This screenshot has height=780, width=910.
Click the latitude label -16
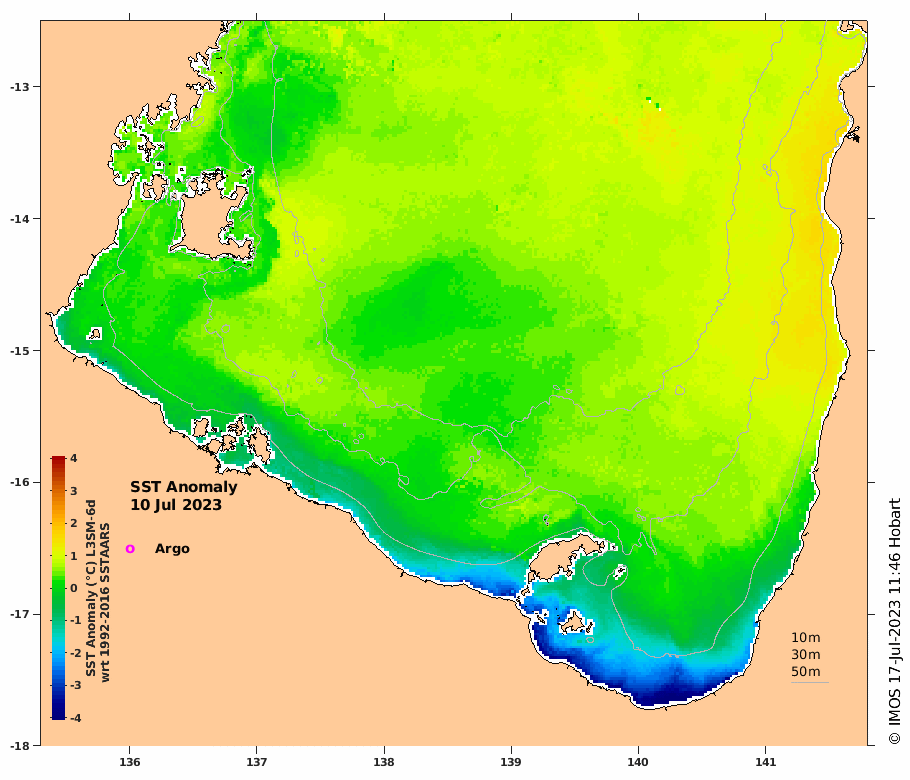click(x=20, y=482)
